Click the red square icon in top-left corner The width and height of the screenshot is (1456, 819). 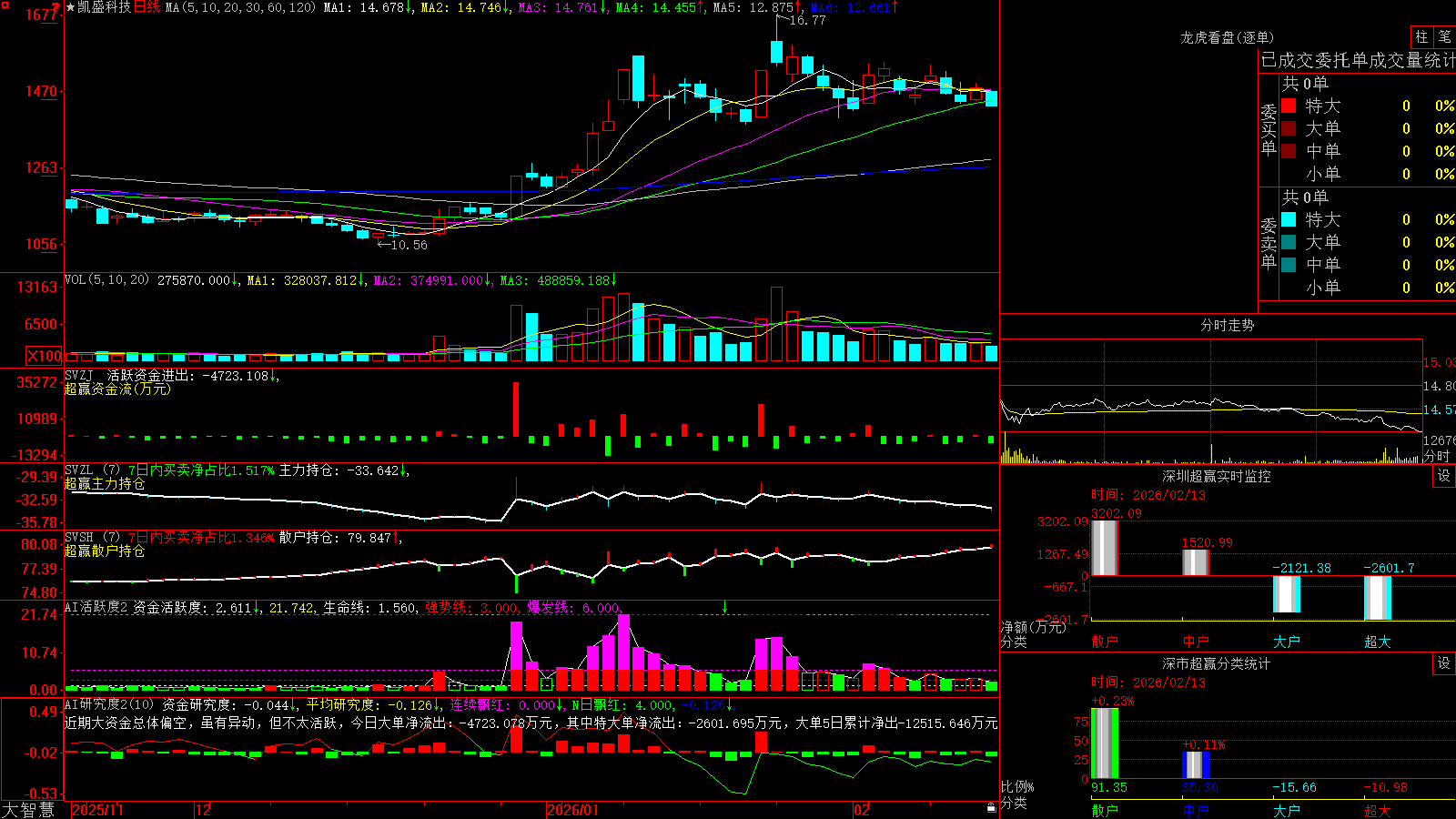pos(4,4)
